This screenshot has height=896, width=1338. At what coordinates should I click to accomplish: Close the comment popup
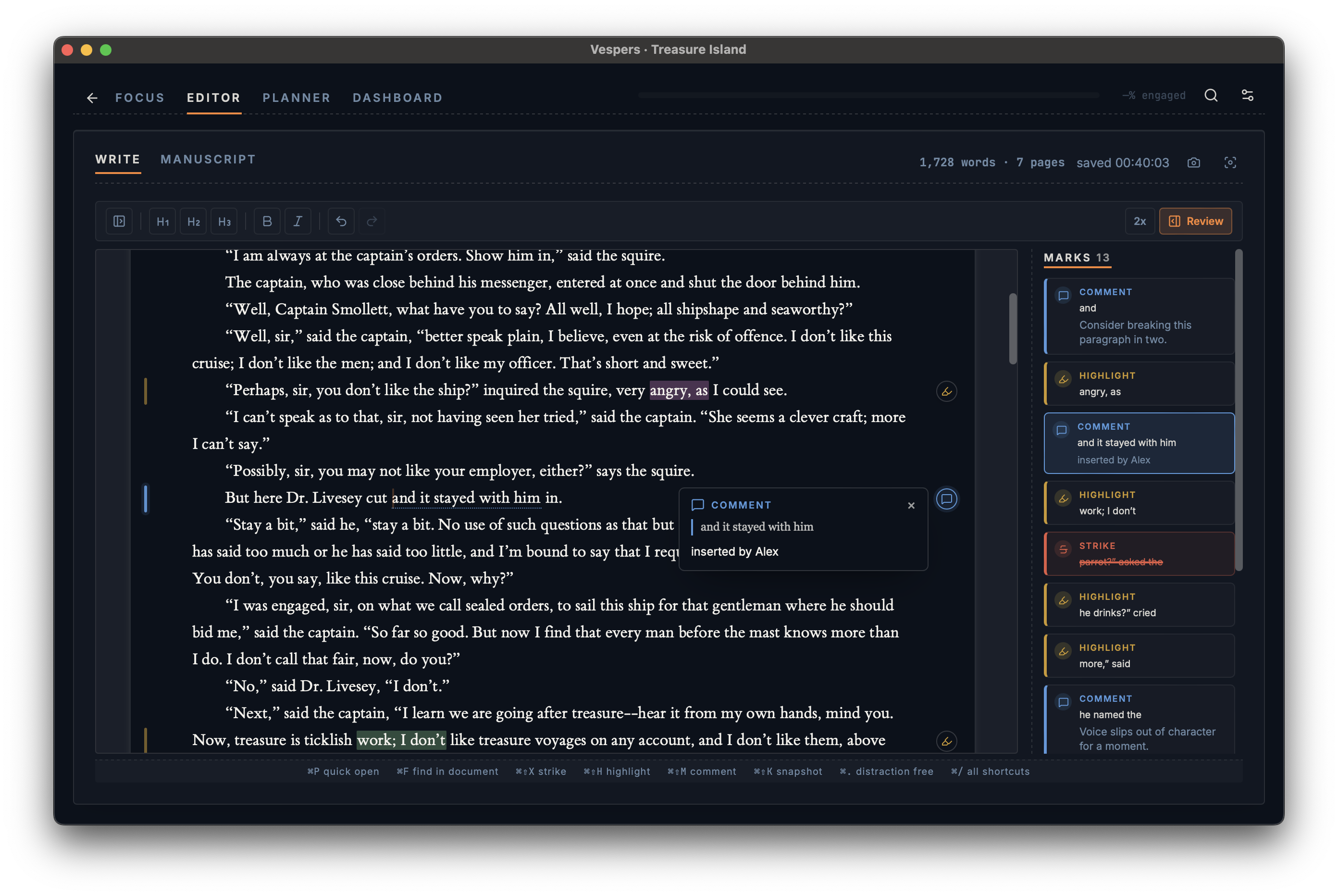click(x=911, y=506)
